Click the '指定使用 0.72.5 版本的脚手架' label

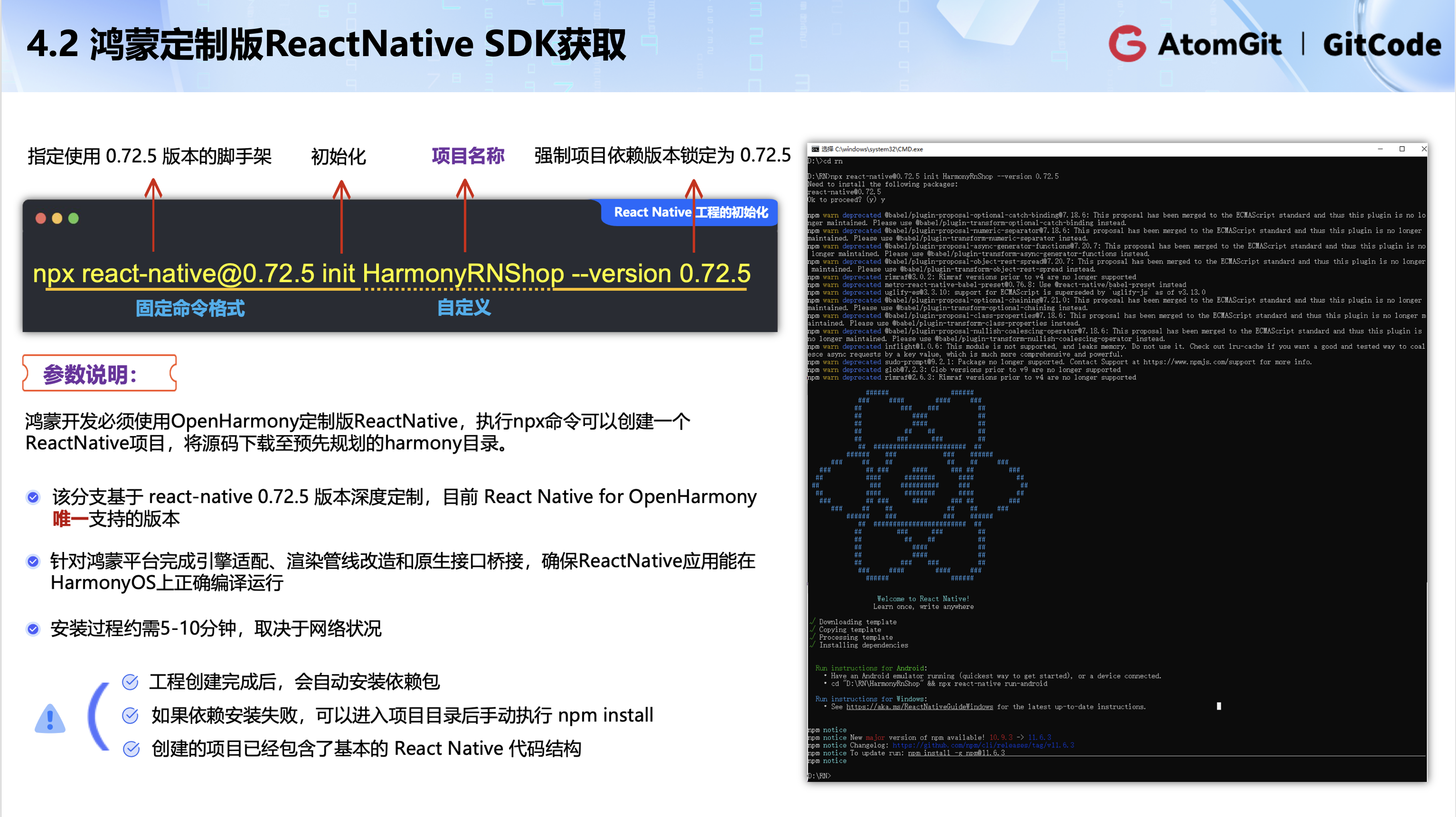(x=150, y=156)
